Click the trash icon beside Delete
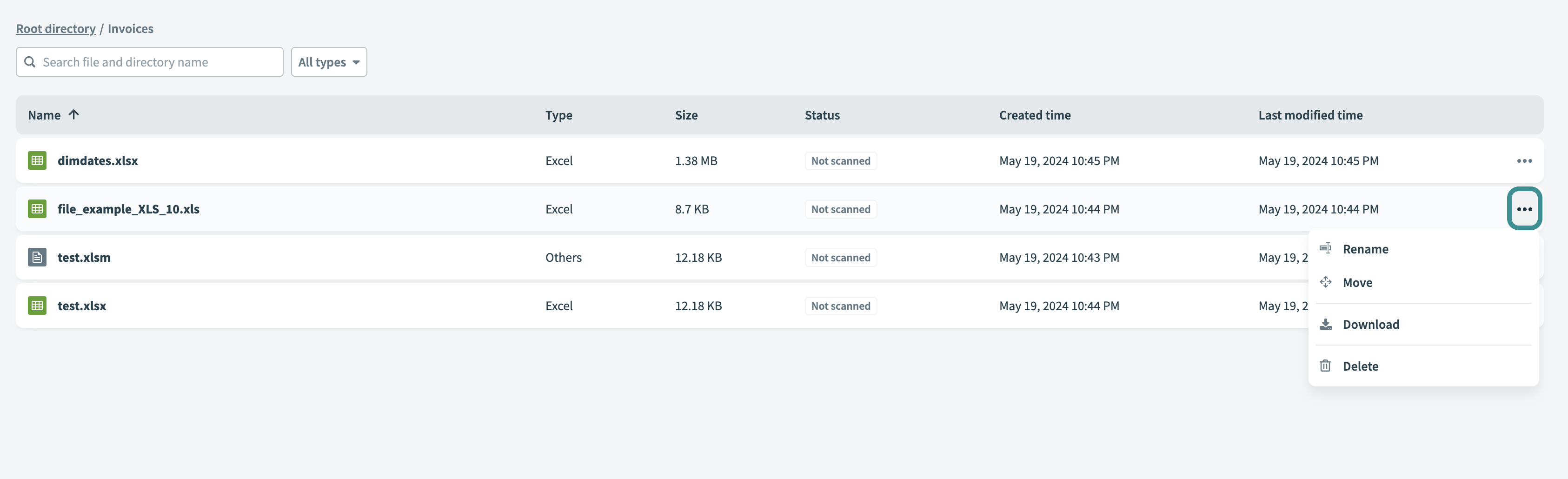The height and width of the screenshot is (479, 1568). tap(1326, 365)
